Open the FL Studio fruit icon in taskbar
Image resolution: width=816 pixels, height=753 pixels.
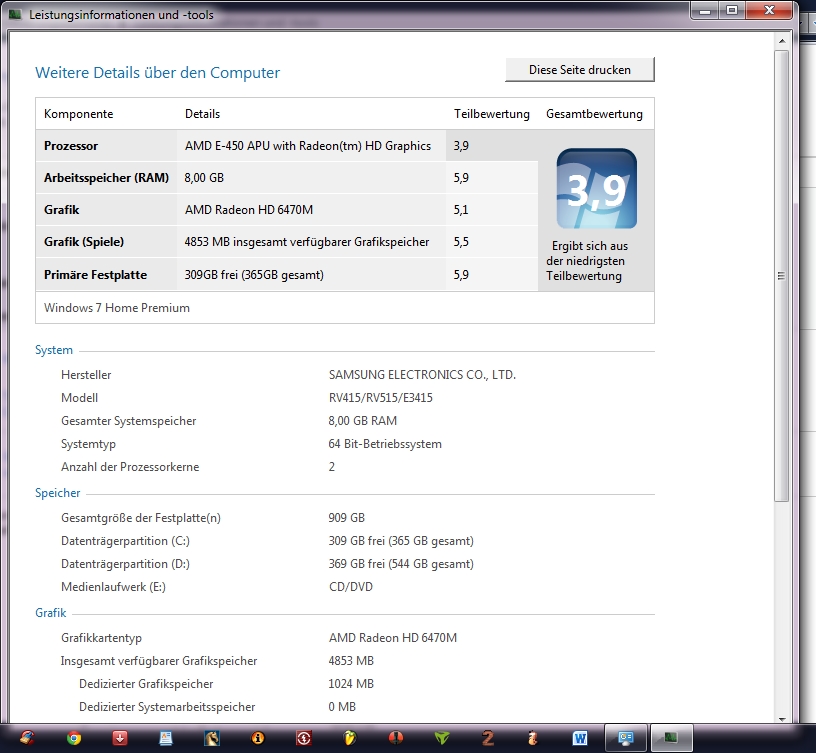click(349, 738)
